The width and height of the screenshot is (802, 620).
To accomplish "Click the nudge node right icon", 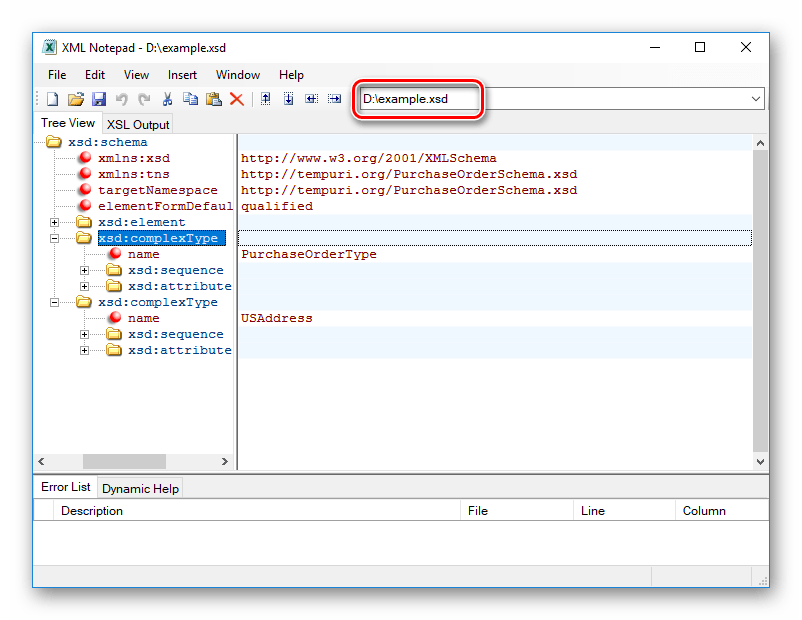I will 335,99.
